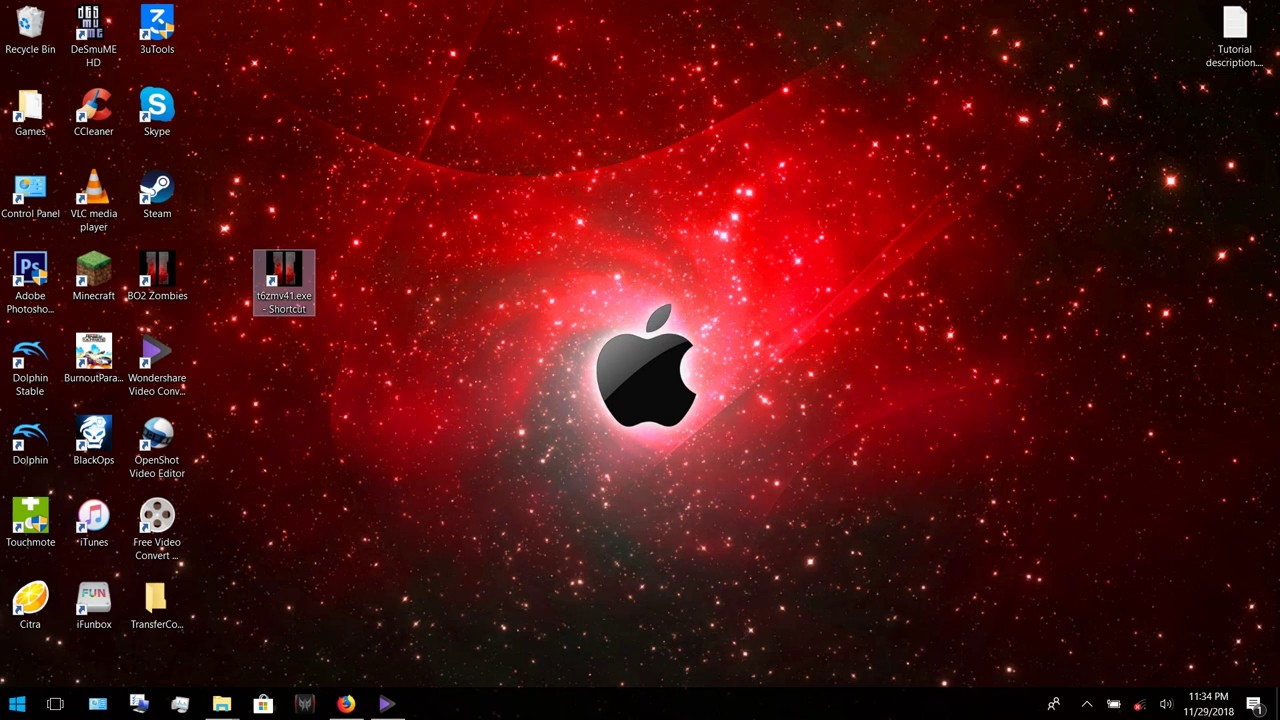
Task: Open the purple Wondershare taskbar app
Action: tap(387, 704)
